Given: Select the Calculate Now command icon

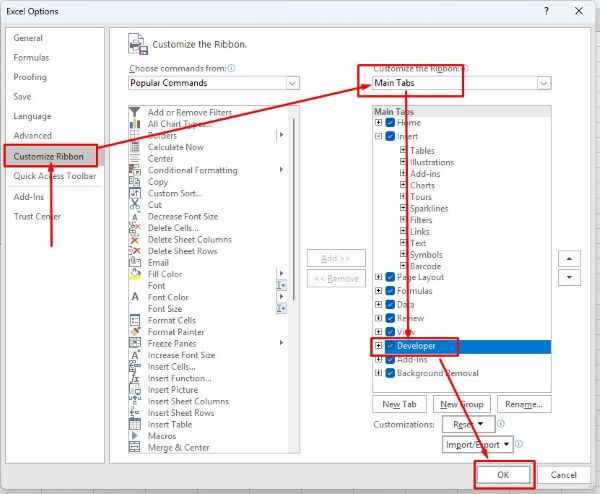Looking at the screenshot, I should (x=135, y=147).
